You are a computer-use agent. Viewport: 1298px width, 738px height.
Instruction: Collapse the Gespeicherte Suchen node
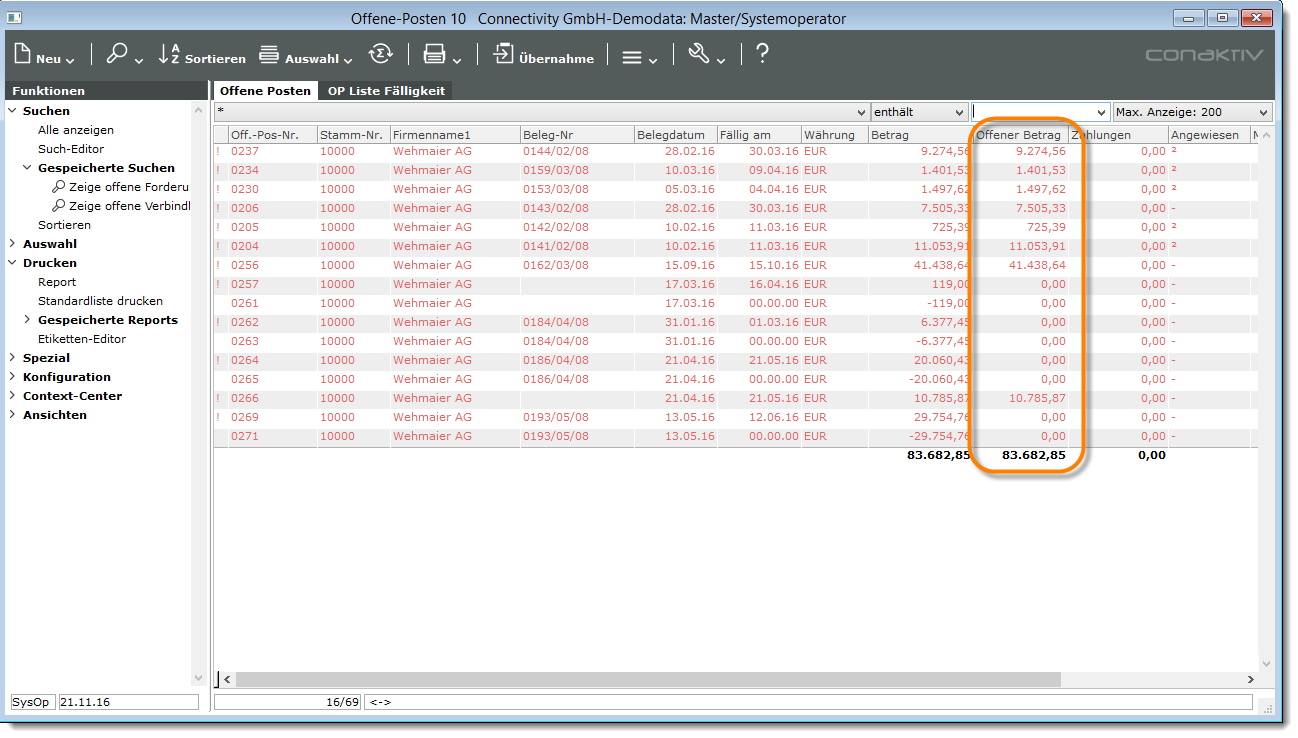(x=27, y=168)
